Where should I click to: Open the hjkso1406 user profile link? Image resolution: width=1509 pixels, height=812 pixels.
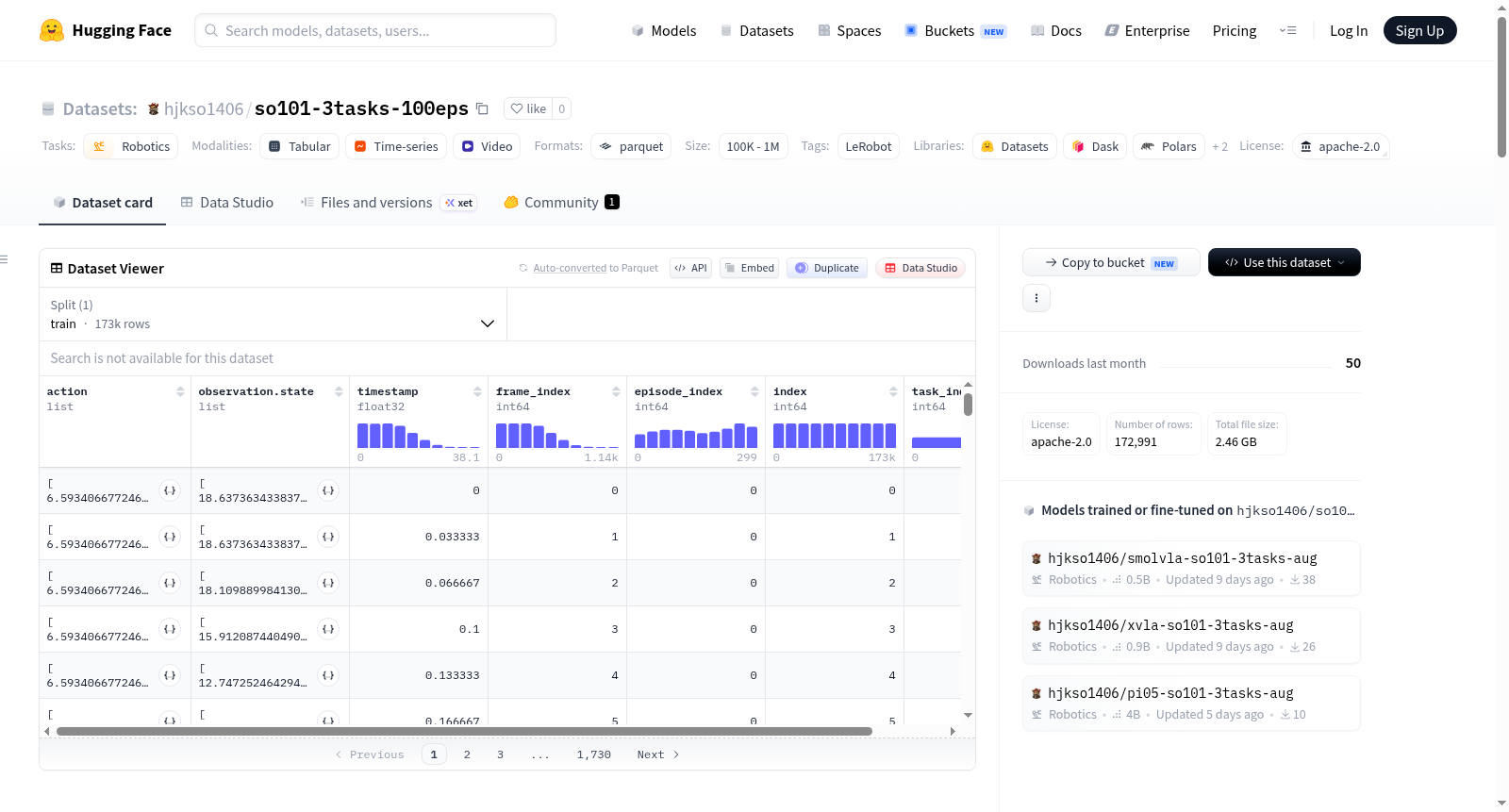point(204,108)
